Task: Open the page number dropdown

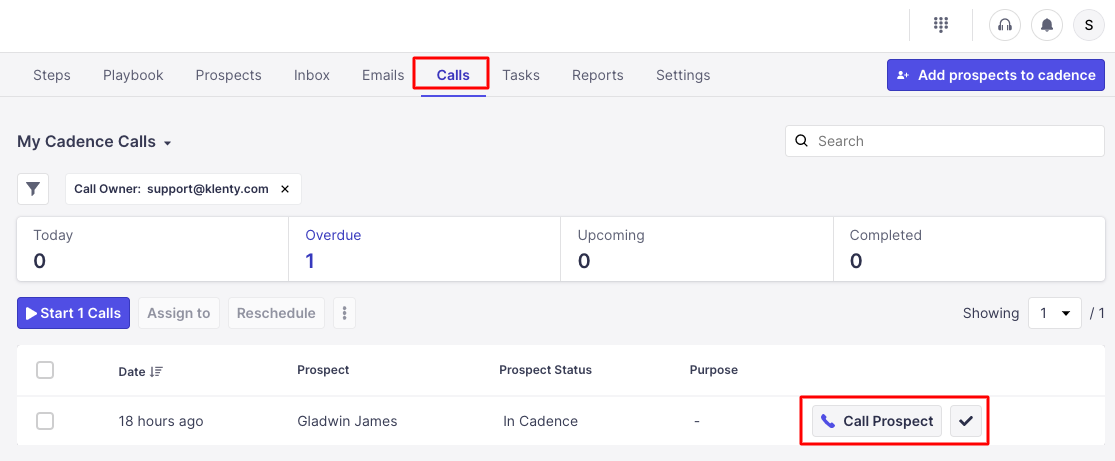Action: coord(1055,313)
